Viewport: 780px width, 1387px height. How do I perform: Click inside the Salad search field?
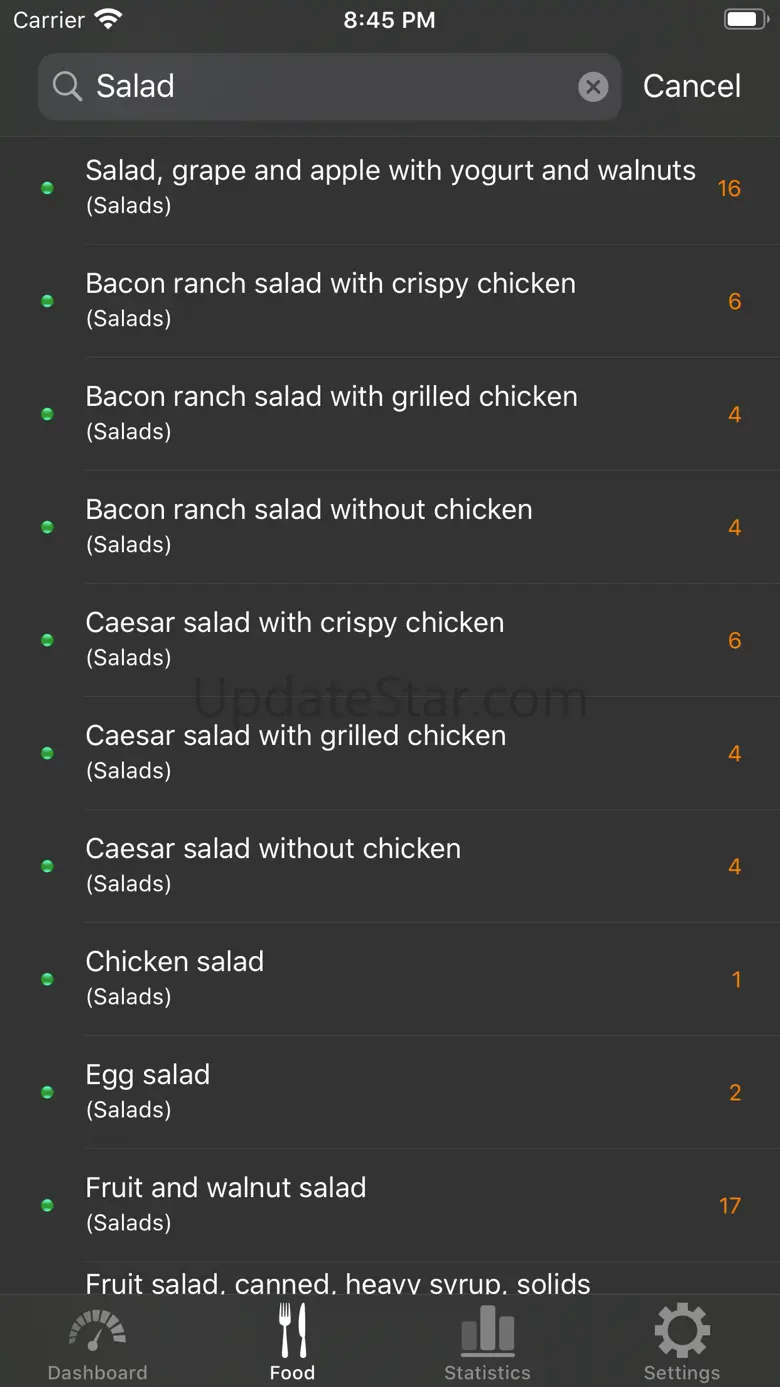click(x=330, y=87)
